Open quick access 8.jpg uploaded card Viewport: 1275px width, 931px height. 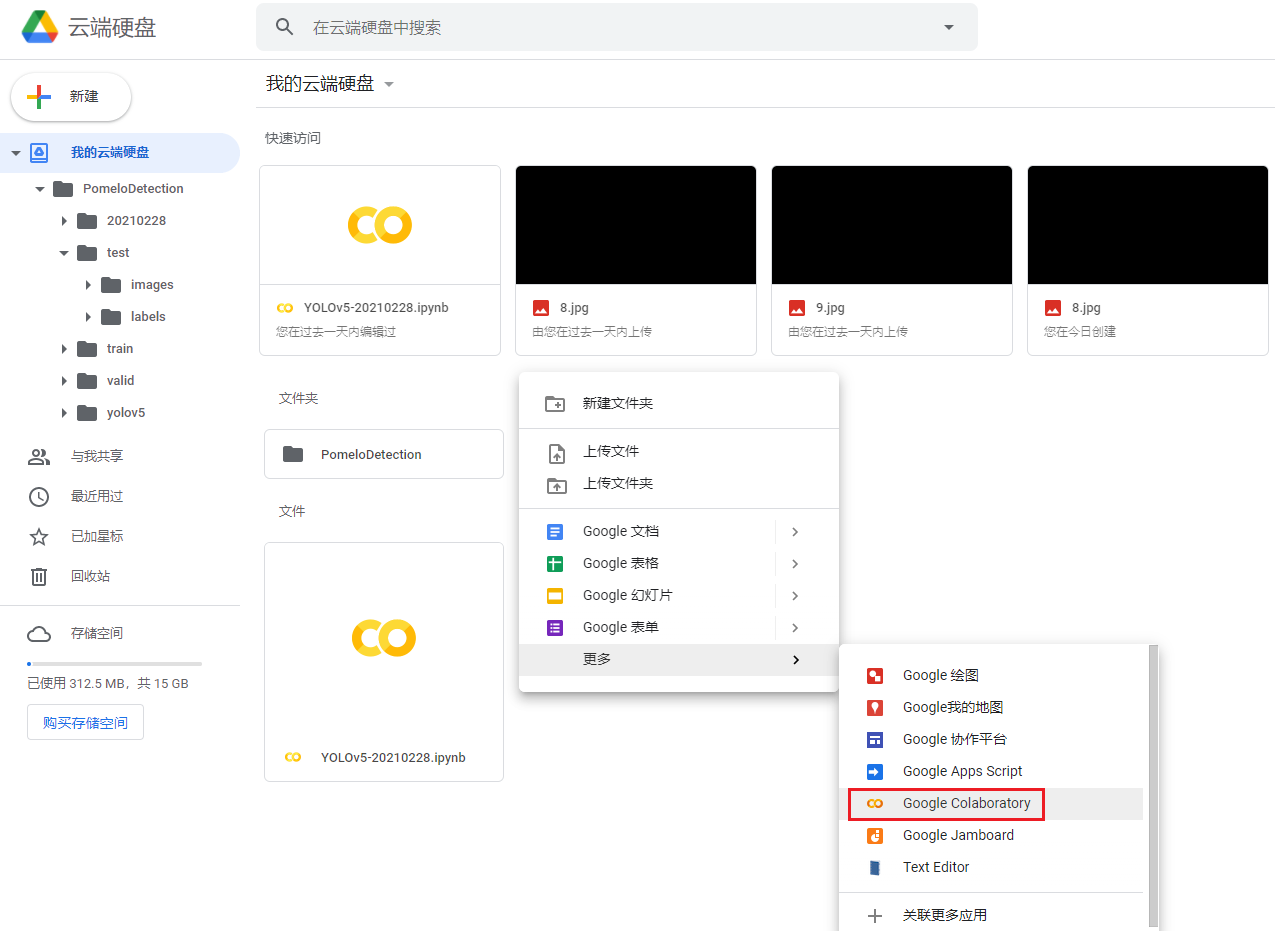coord(636,260)
